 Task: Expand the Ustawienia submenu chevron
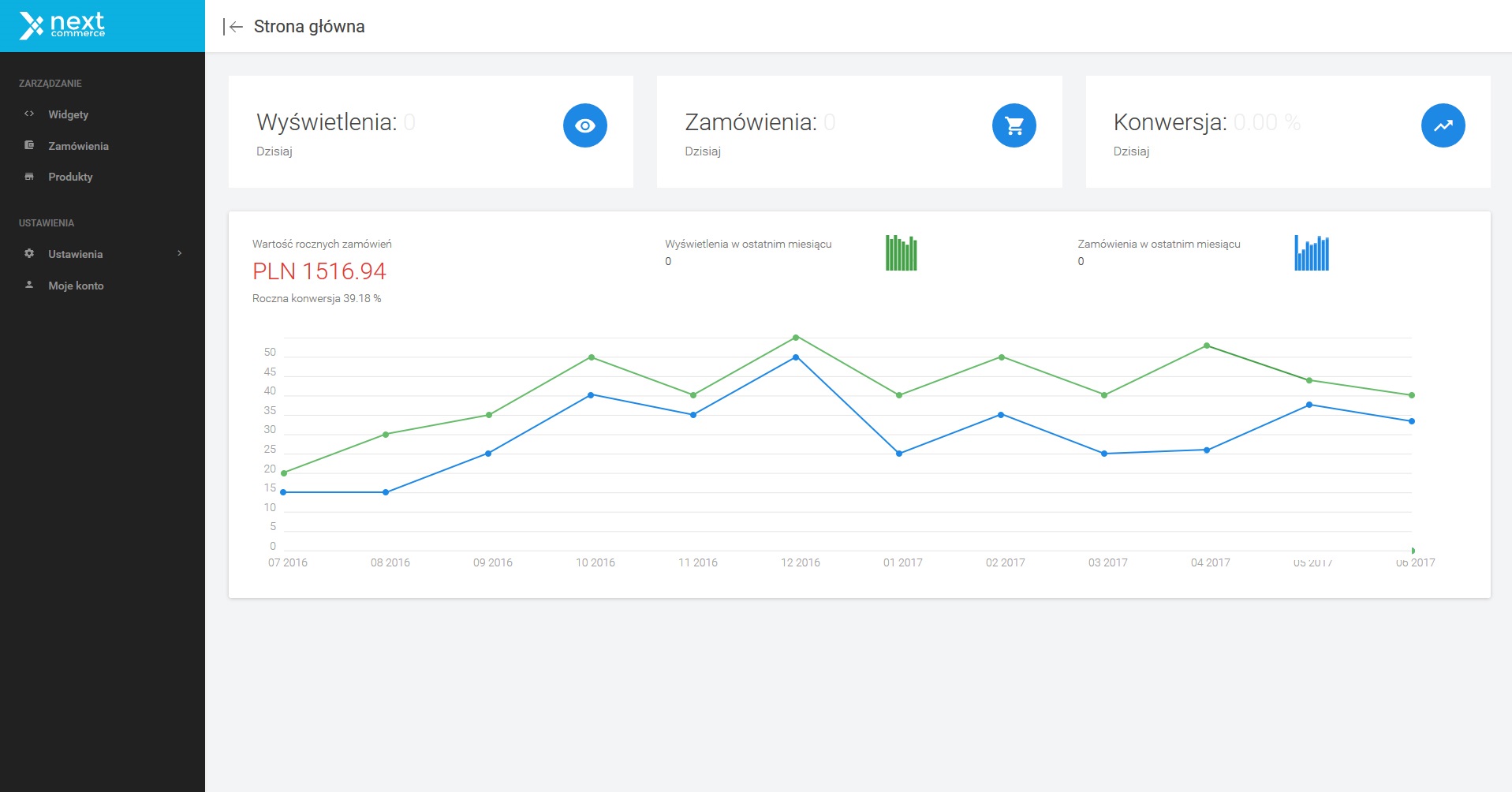pyautogui.click(x=180, y=253)
